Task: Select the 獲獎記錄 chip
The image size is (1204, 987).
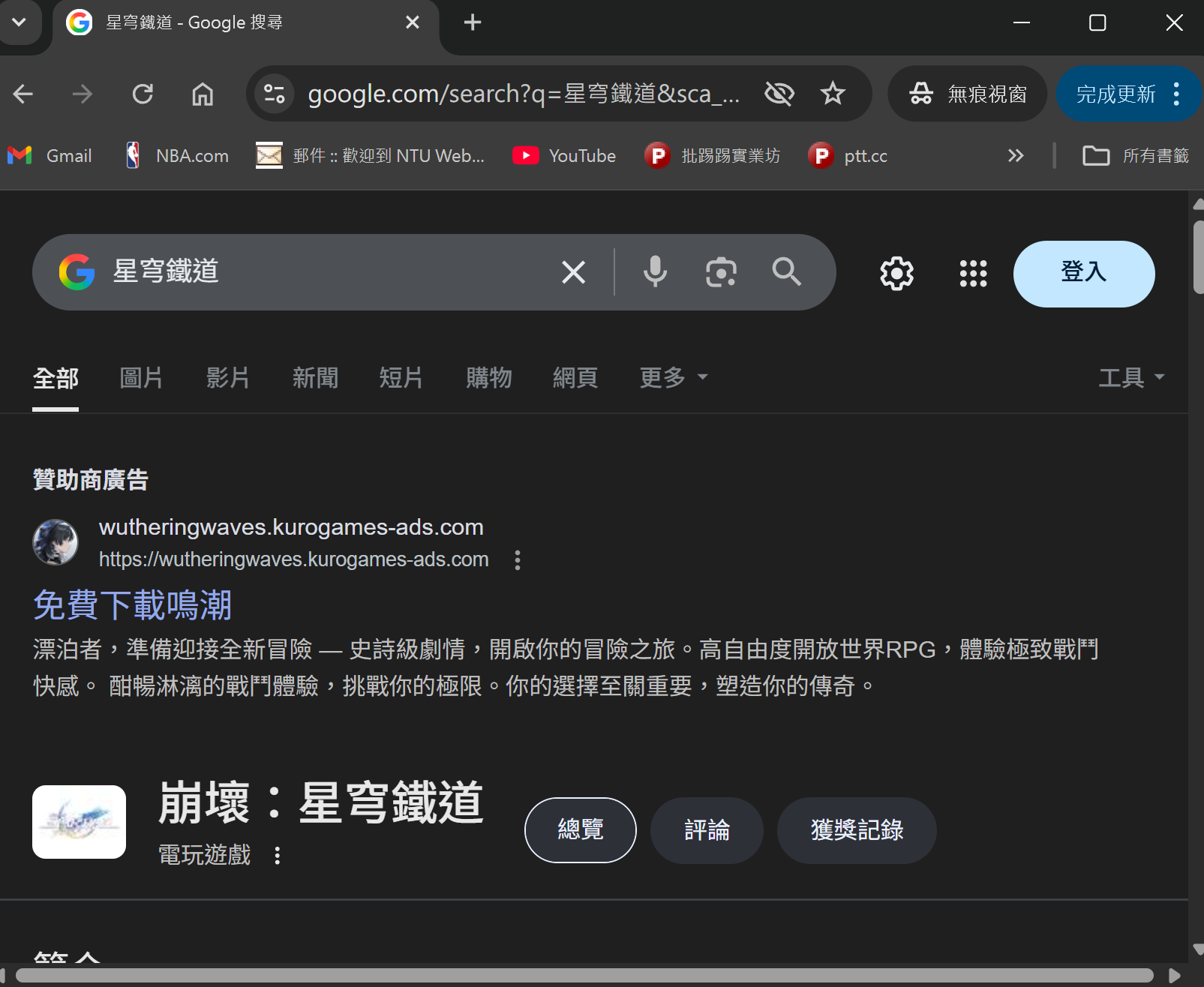Action: [x=857, y=830]
